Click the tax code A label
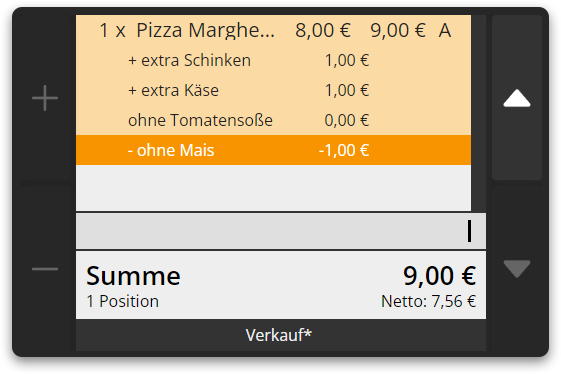This screenshot has width=561, height=374. point(445,30)
